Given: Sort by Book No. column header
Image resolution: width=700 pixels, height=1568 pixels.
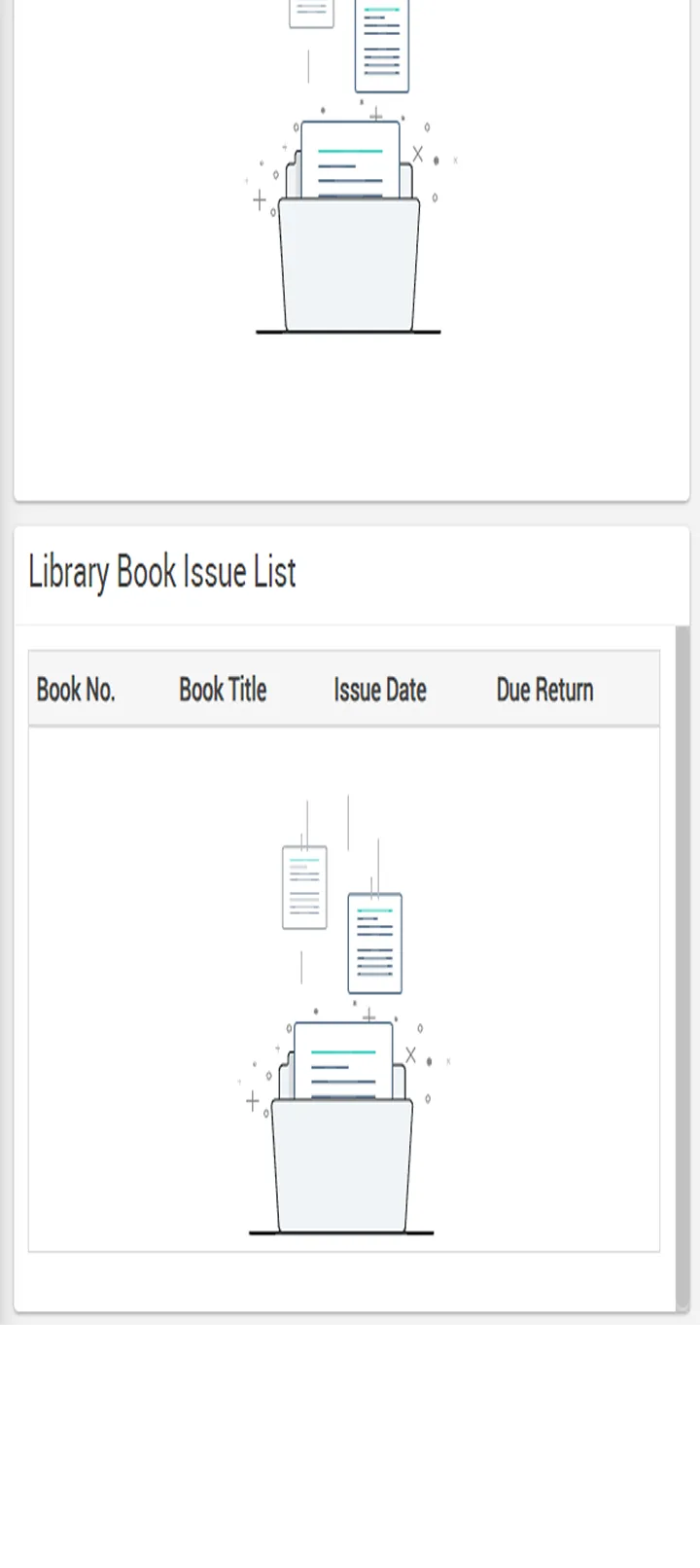Looking at the screenshot, I should (x=76, y=690).
